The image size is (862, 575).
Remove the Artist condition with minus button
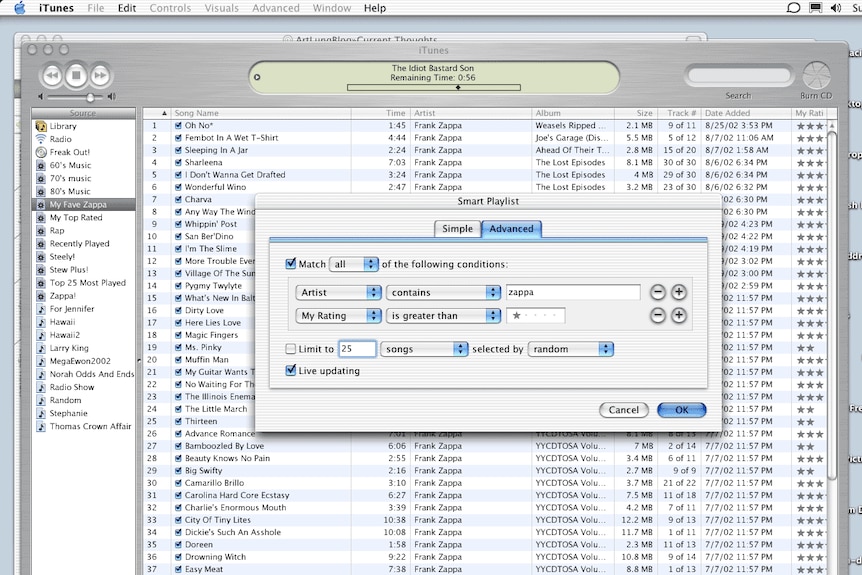[x=657, y=292]
